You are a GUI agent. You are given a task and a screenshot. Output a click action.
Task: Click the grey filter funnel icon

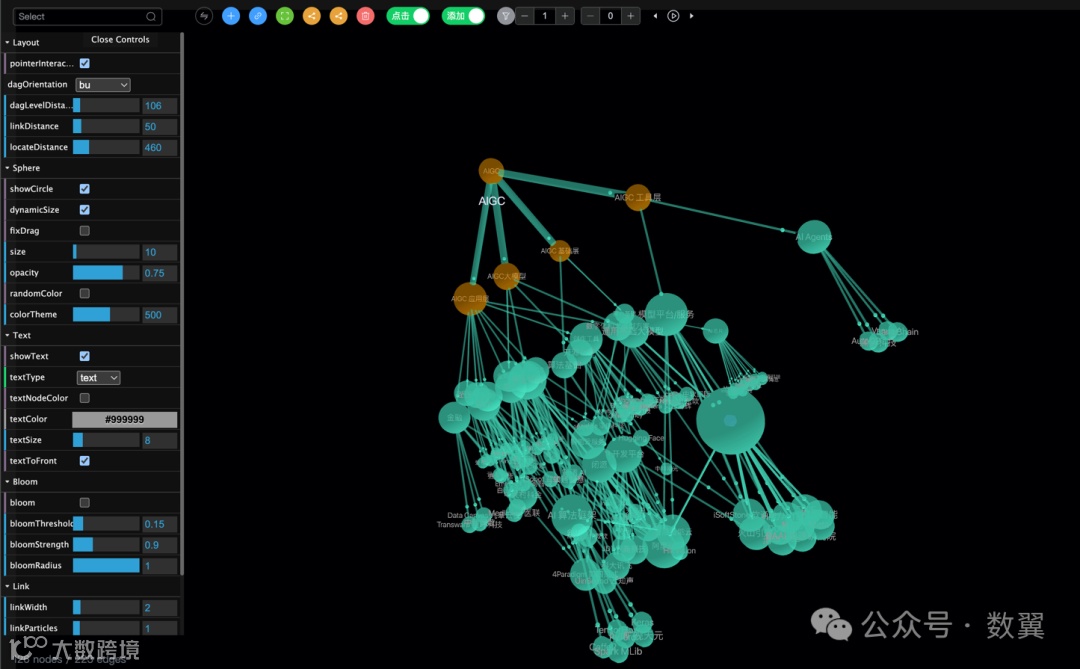506,16
